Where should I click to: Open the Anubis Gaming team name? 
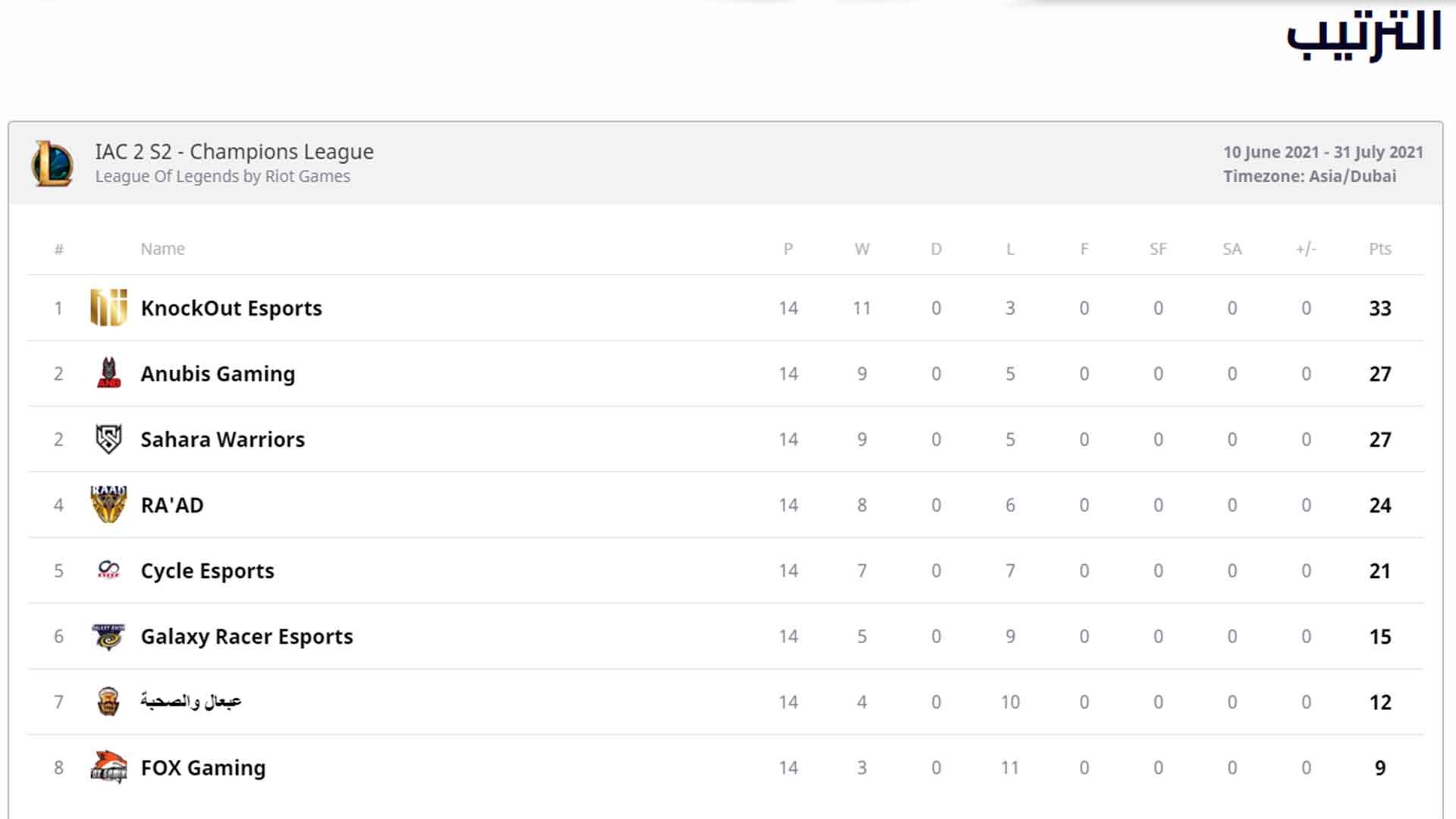(218, 374)
